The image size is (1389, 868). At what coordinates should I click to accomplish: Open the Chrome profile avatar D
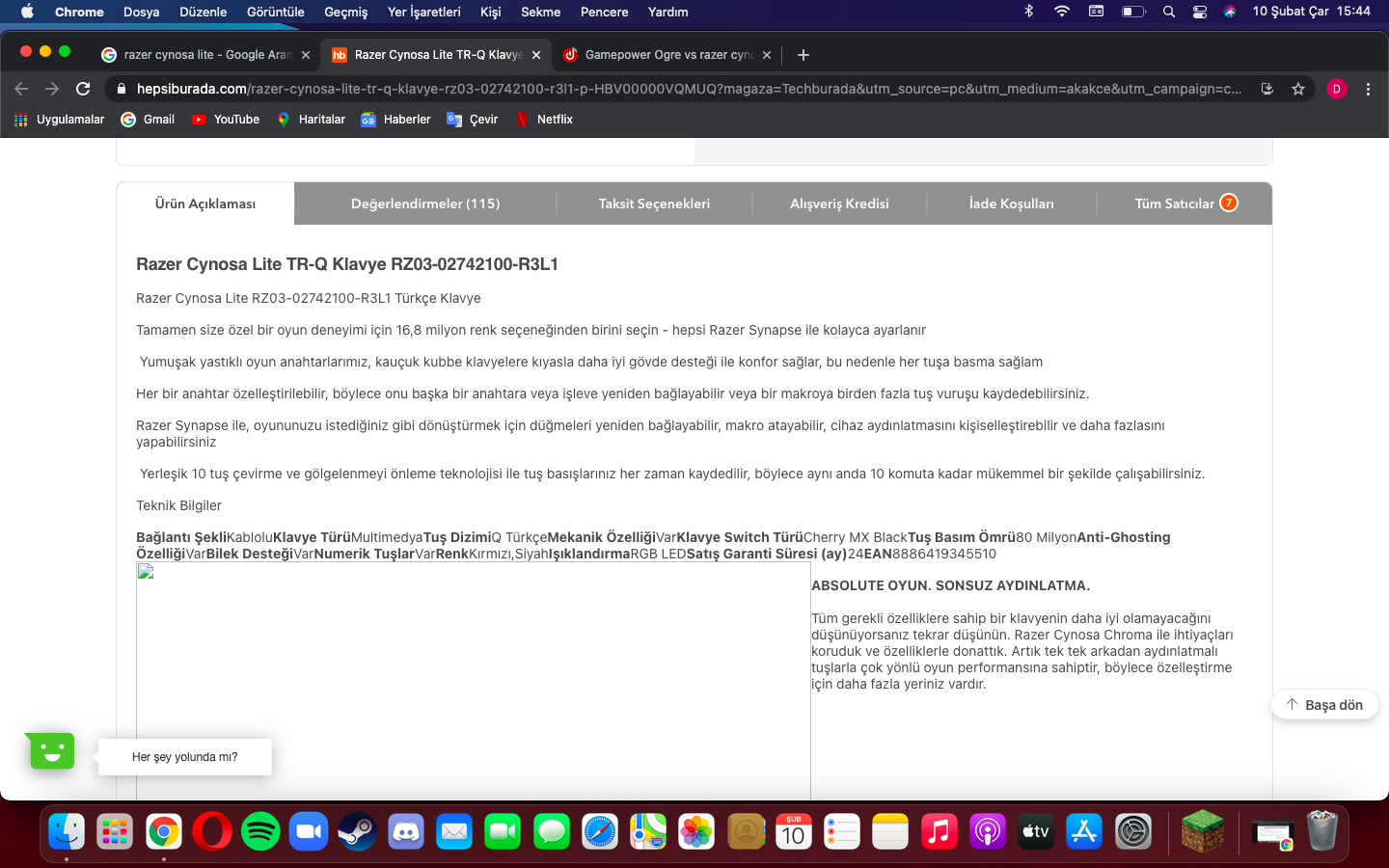pyautogui.click(x=1337, y=89)
